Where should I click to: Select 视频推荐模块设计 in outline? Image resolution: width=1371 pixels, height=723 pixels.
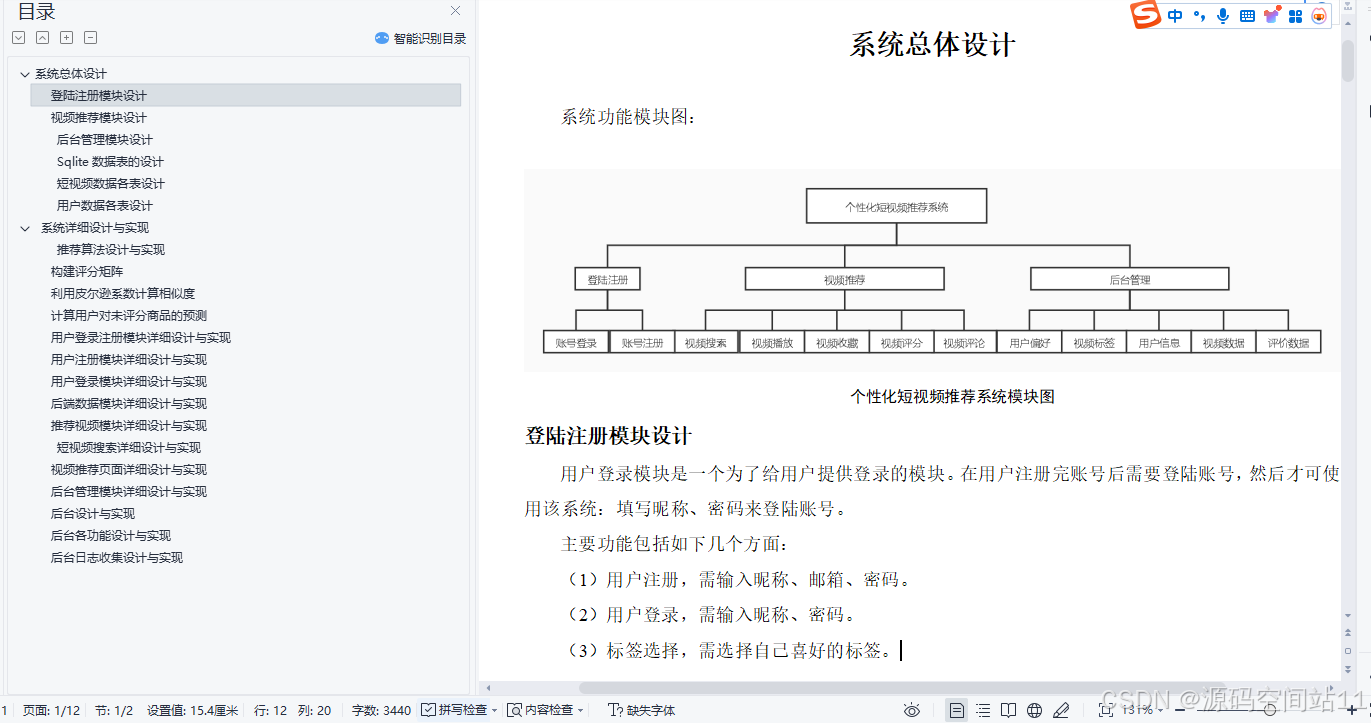pyautogui.click(x=99, y=118)
